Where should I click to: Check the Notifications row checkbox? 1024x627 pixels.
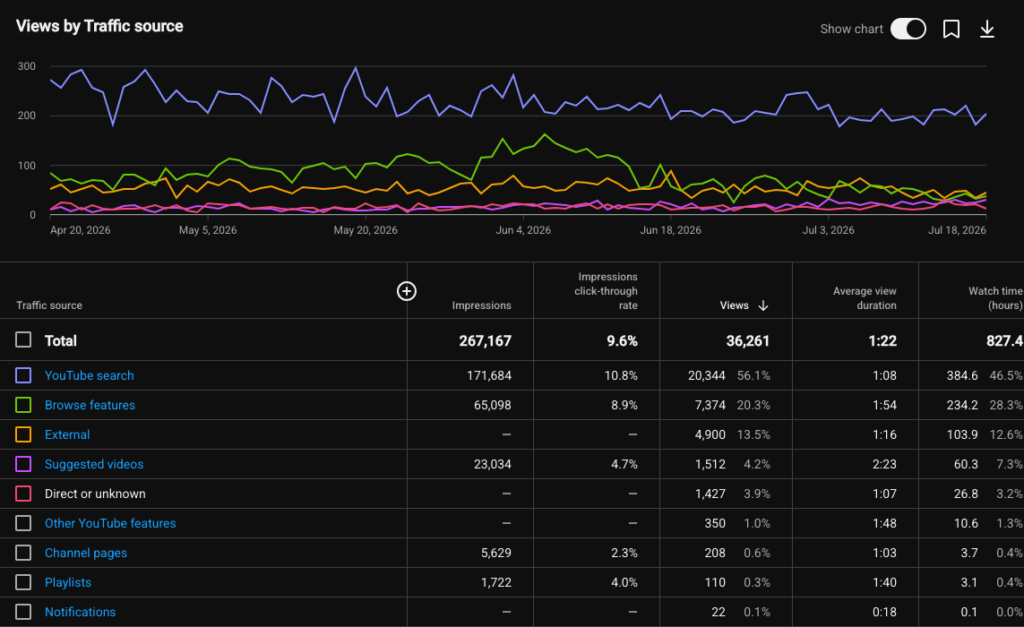coord(24,612)
